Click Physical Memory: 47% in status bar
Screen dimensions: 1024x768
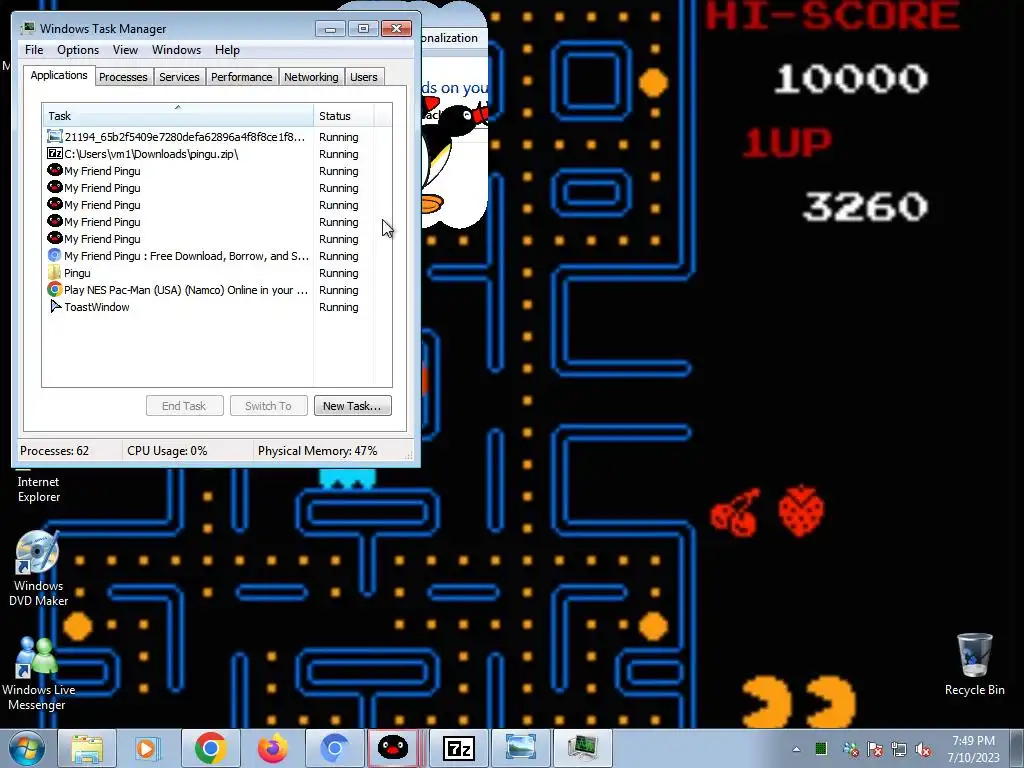(x=317, y=451)
